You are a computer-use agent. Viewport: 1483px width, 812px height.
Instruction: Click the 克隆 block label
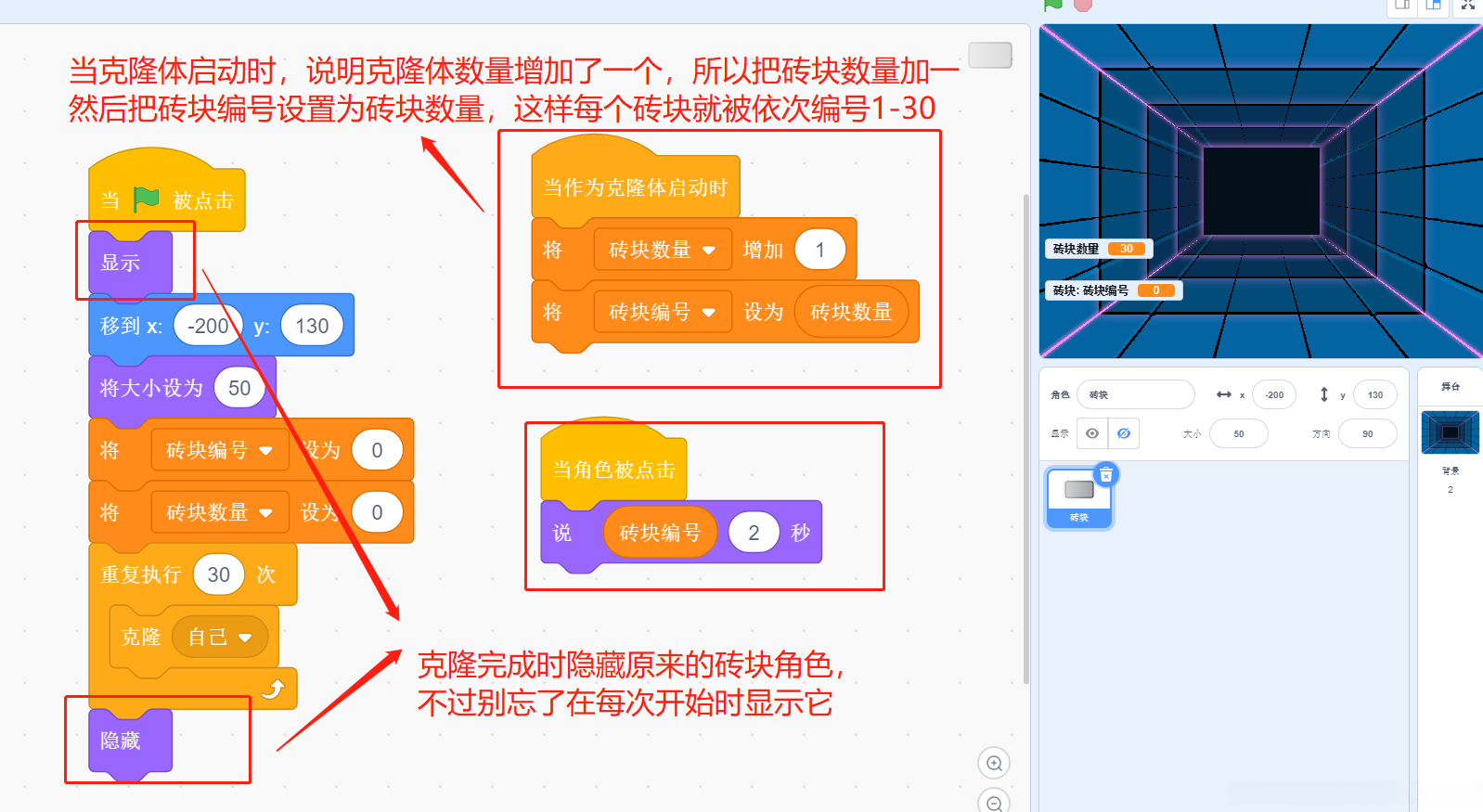pyautogui.click(x=141, y=637)
